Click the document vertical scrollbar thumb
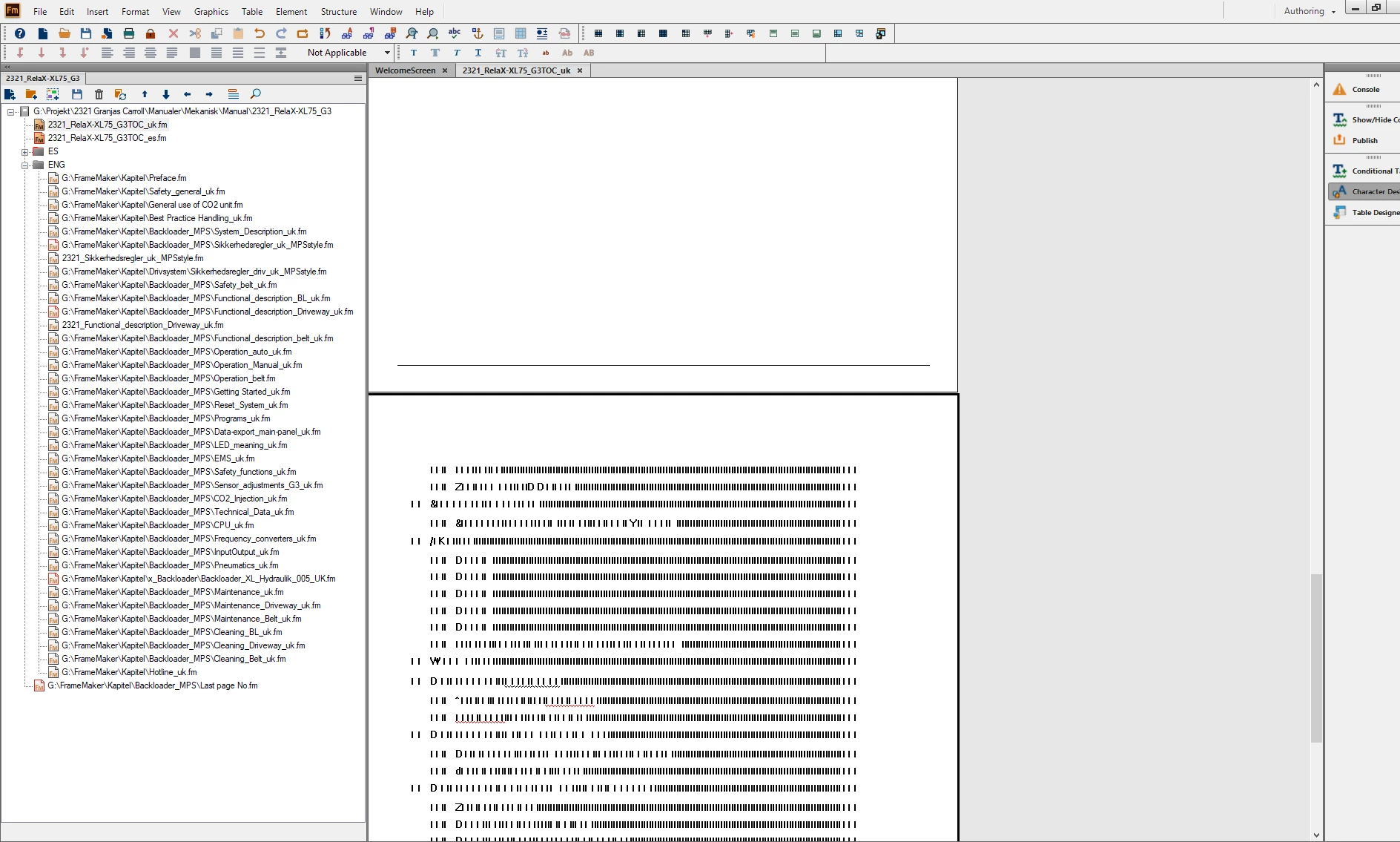Screen dimensions: 1400x842 (x=1316, y=657)
